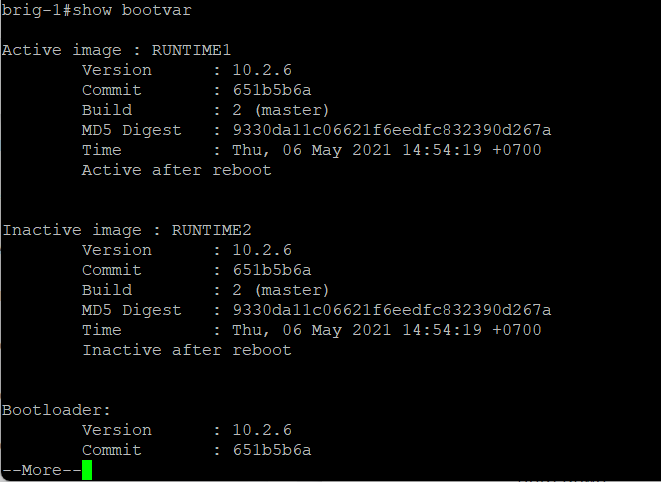Click the Inactive image RUNTIME2 heading
The image size is (661, 482).
click(126, 230)
